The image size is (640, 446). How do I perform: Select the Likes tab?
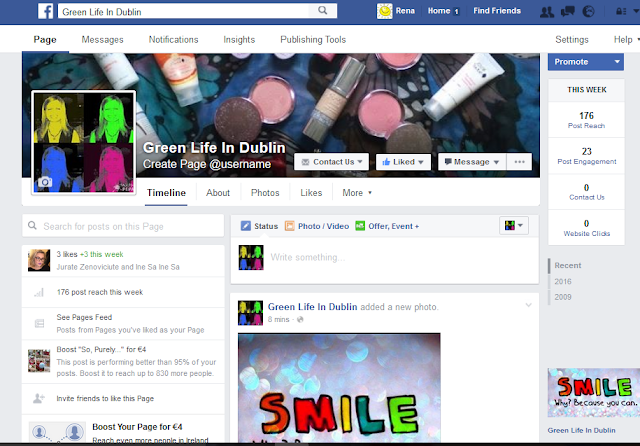[x=311, y=193]
